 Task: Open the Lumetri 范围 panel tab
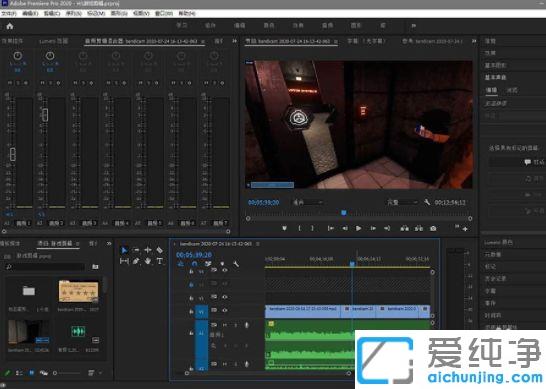pyautogui.click(x=53, y=41)
